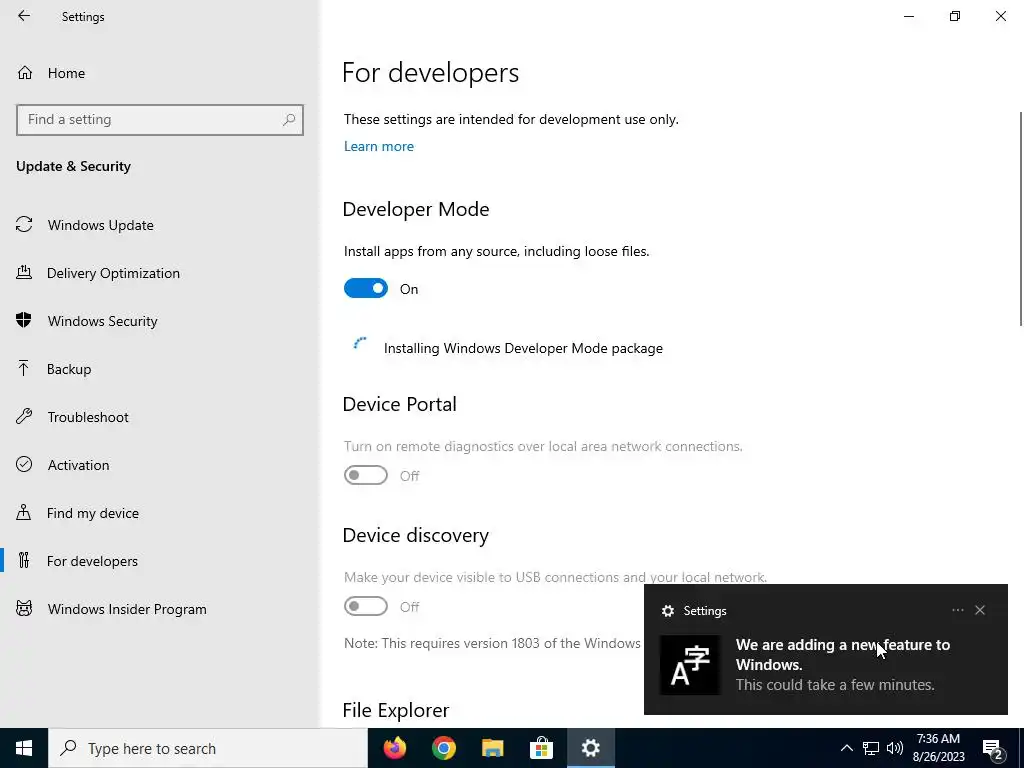This screenshot has height=768, width=1024.
Task: Toggle the Device discovery switch
Action: 366,606
